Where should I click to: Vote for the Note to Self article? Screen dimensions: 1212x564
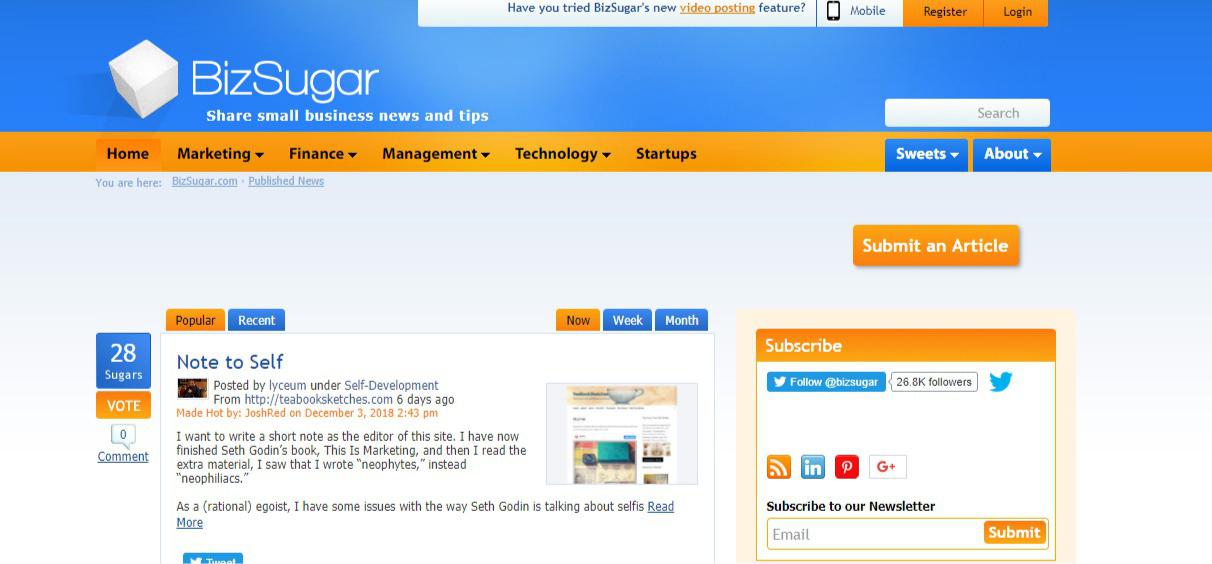[123, 406]
